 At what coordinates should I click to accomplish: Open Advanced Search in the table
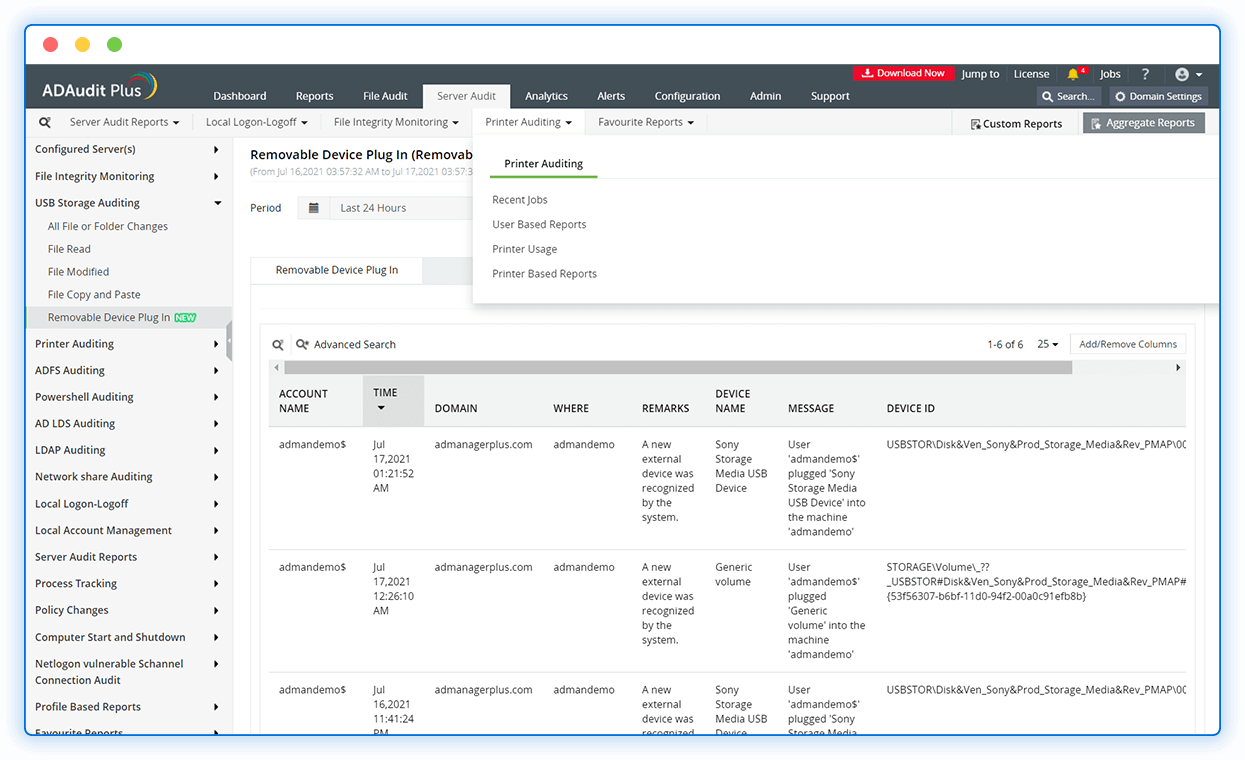(346, 344)
